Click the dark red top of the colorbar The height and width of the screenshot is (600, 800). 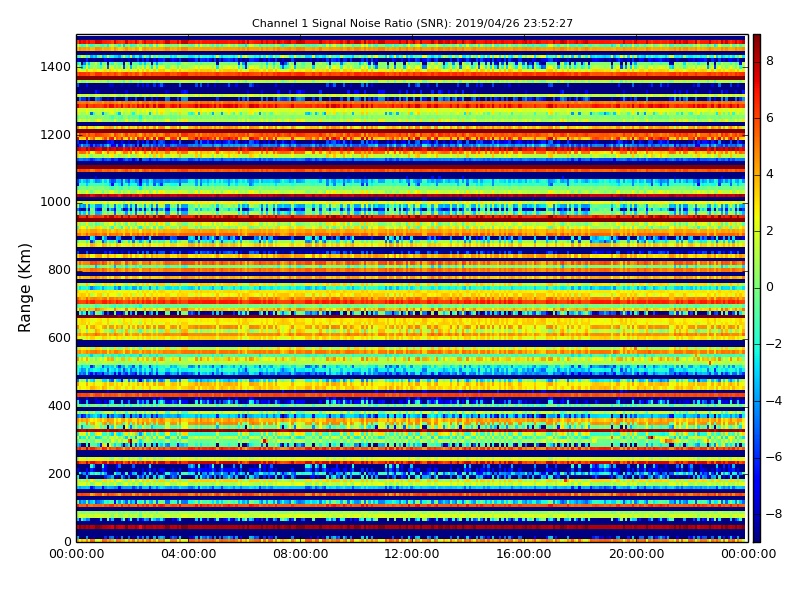[x=757, y=41]
